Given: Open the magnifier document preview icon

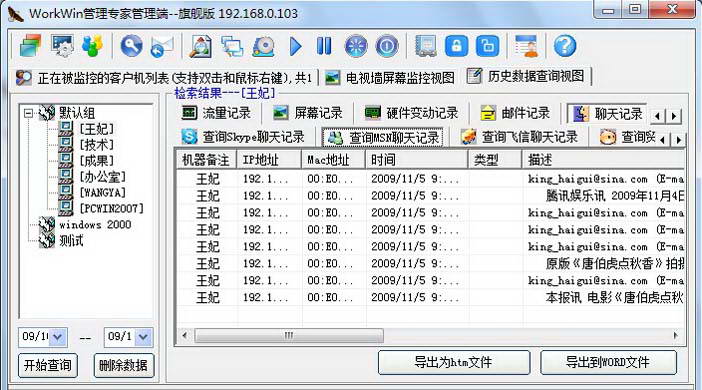Looking at the screenshot, I should tap(201, 46).
